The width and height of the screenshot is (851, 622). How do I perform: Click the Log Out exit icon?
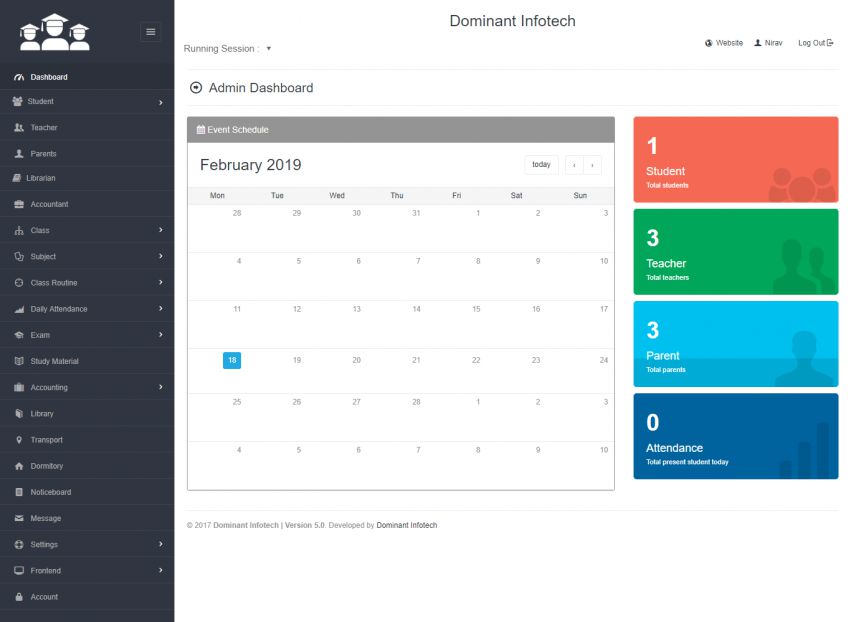830,43
